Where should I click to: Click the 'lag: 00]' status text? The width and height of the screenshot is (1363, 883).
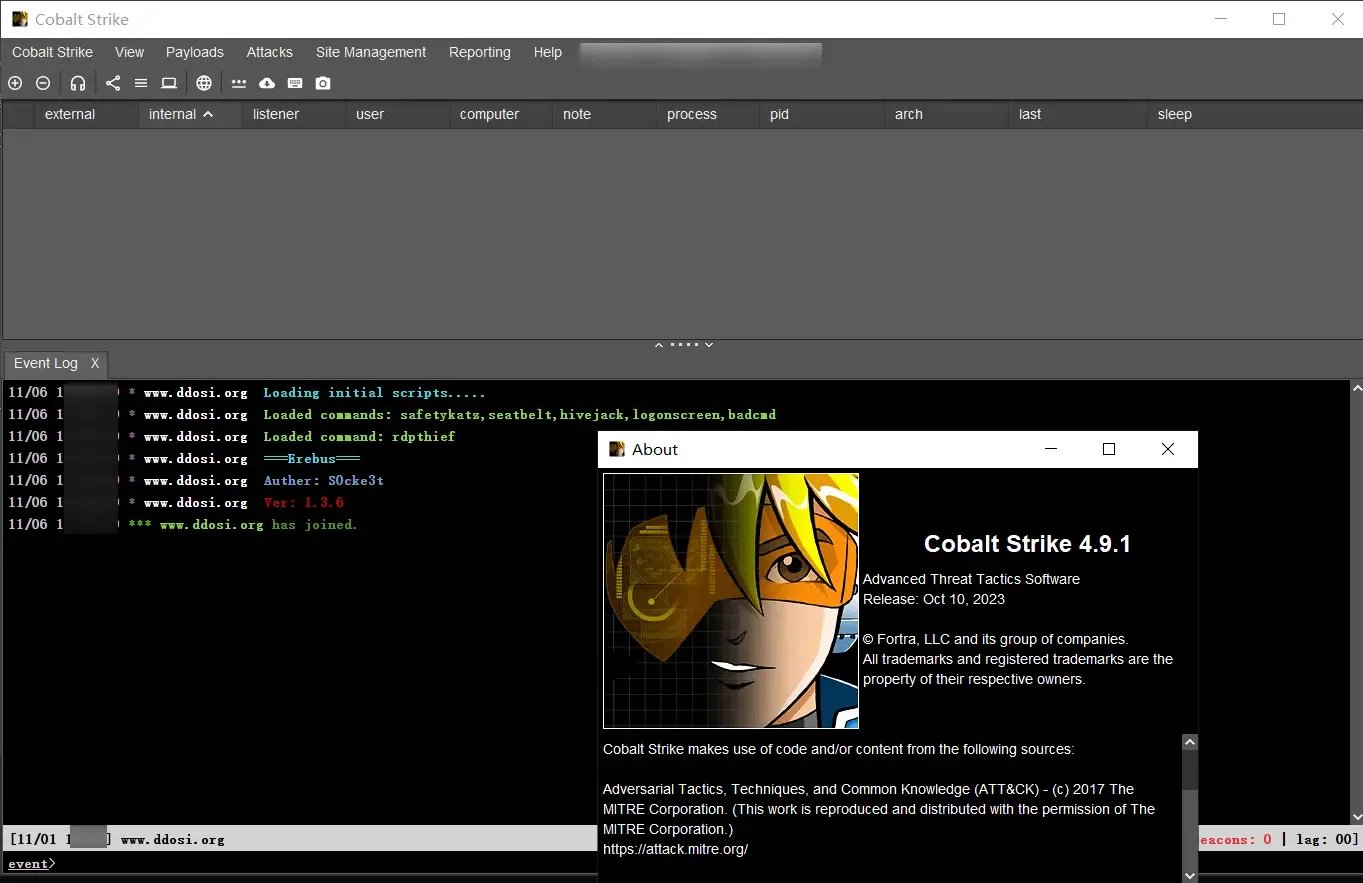[1326, 839]
